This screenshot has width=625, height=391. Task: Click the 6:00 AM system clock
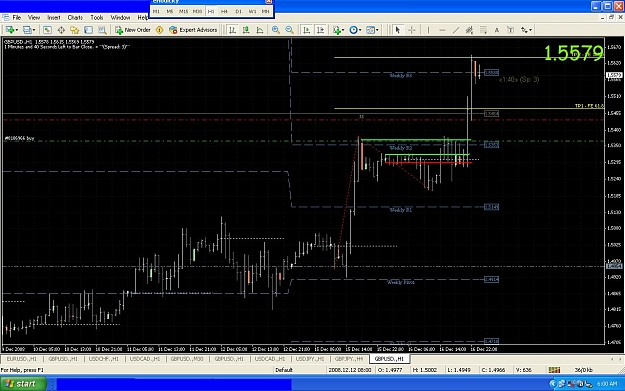point(607,384)
